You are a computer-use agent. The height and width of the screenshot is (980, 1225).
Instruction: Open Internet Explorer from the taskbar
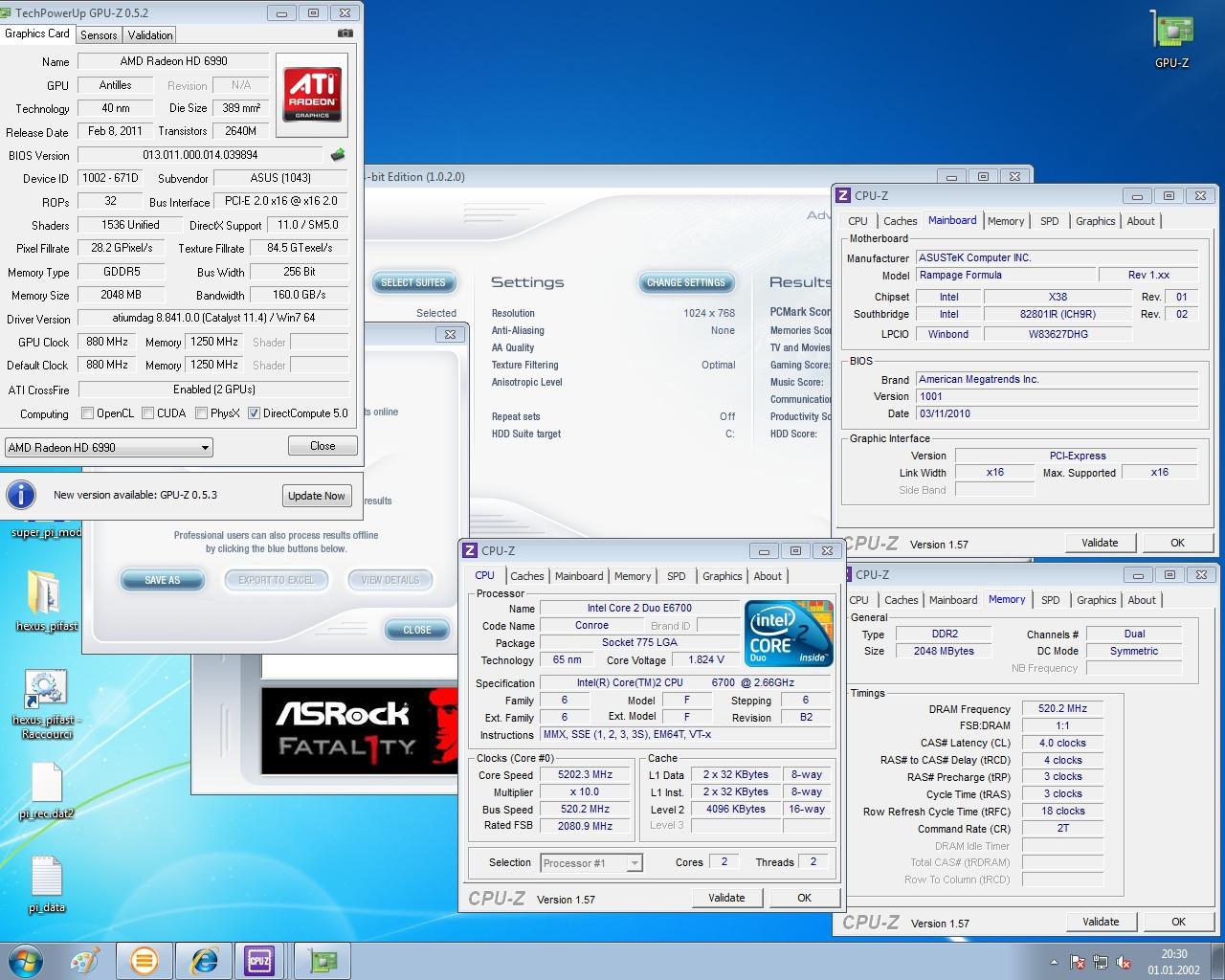[x=204, y=961]
